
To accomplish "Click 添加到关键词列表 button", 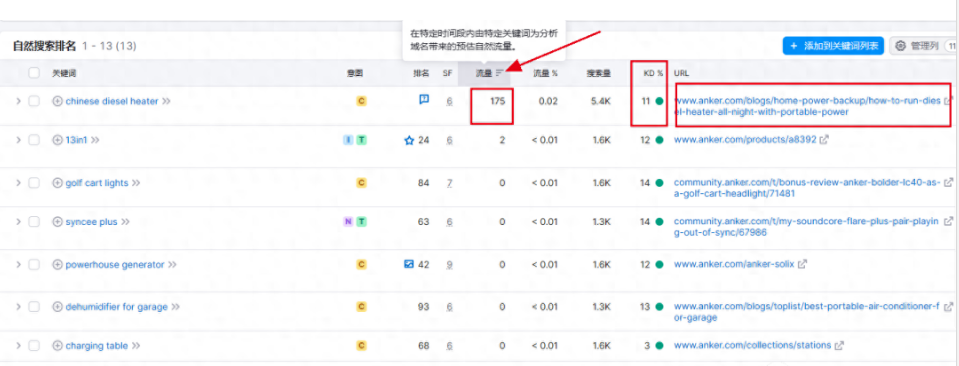I will click(833, 46).
